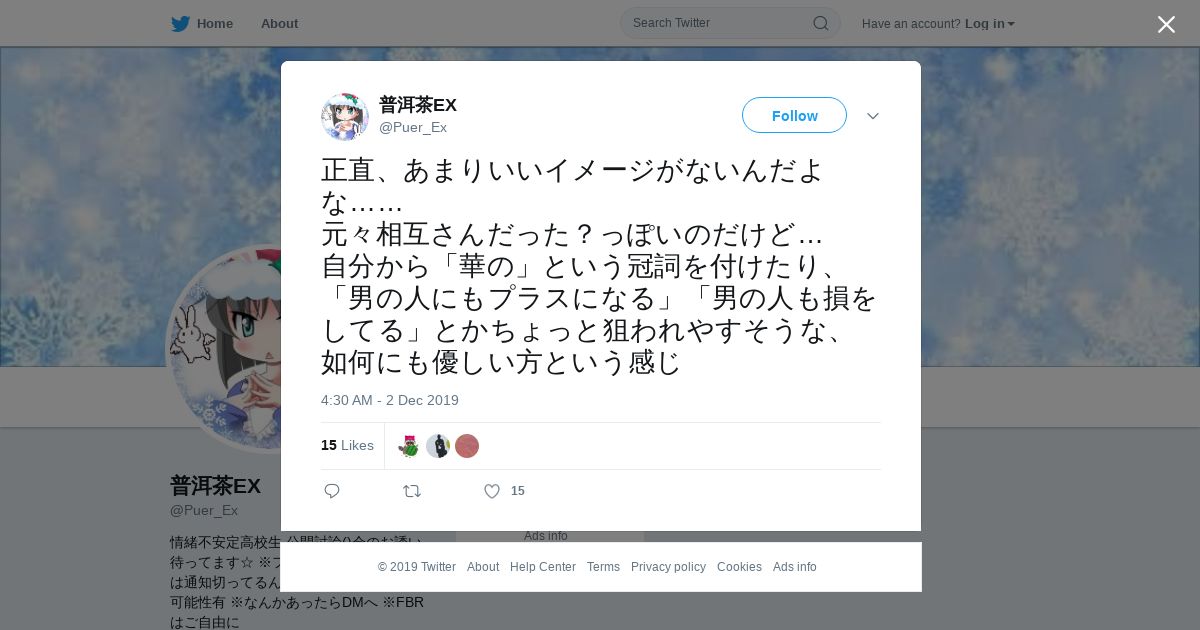Click the reply speech bubble icon
This screenshot has width=1200, height=630.
click(332, 491)
